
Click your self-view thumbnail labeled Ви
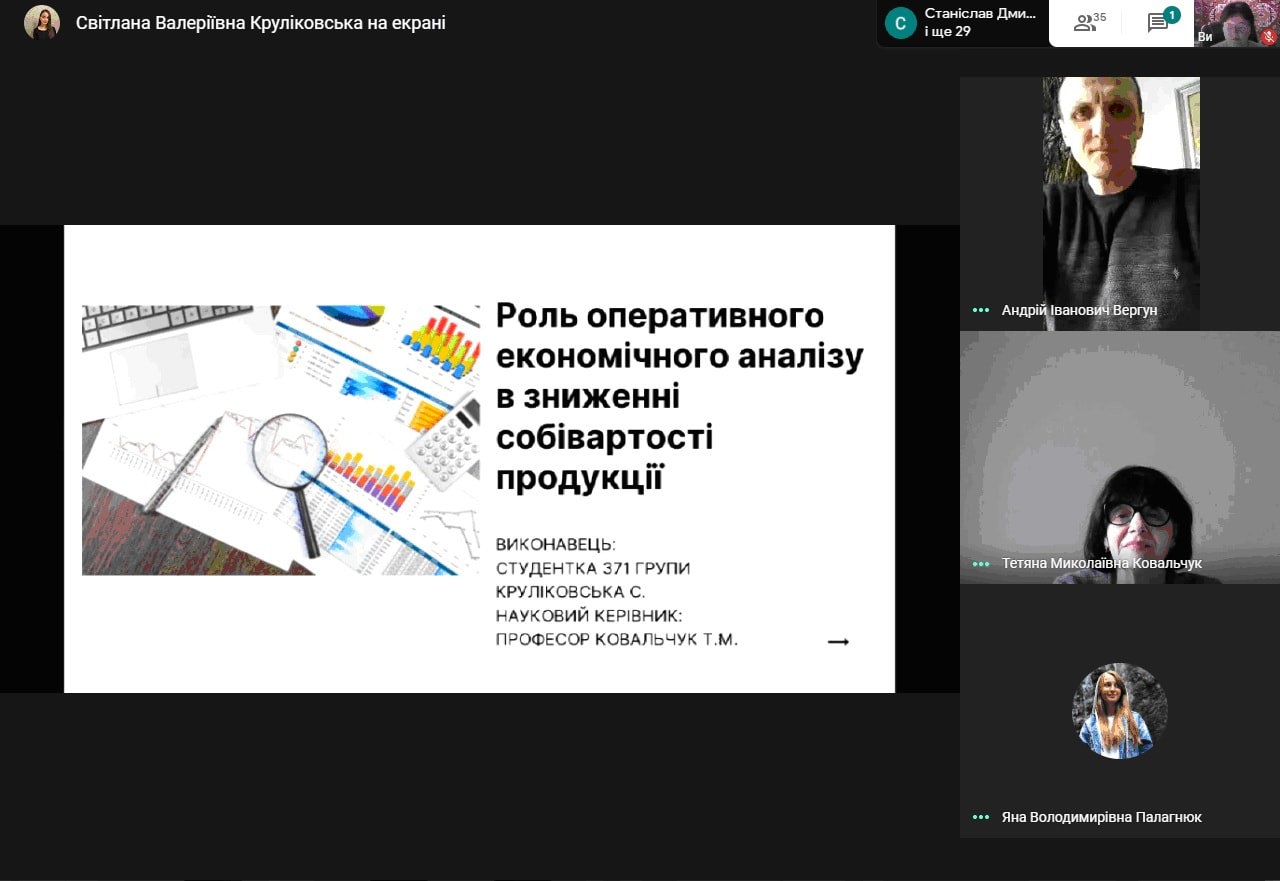point(1237,23)
